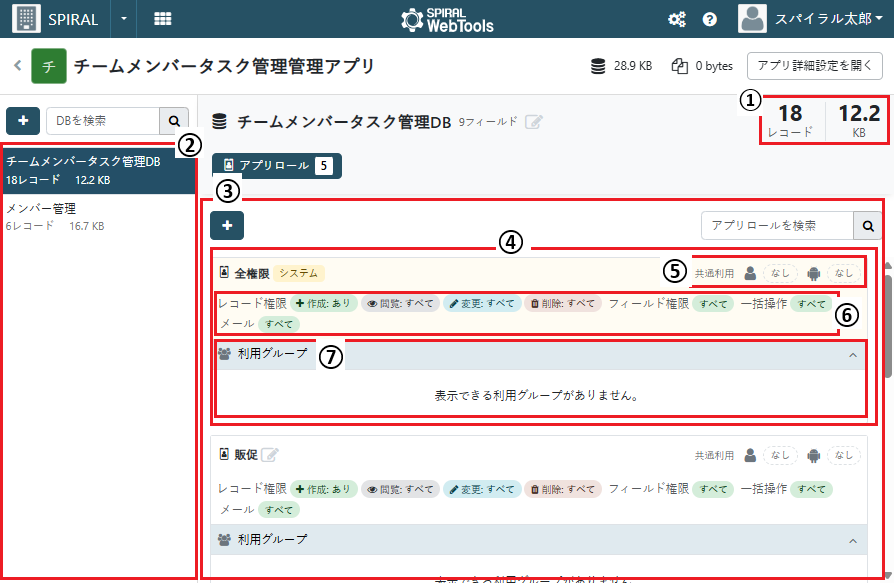
Task: Click アプリ詳細設定を開く button
Action: coord(815,66)
